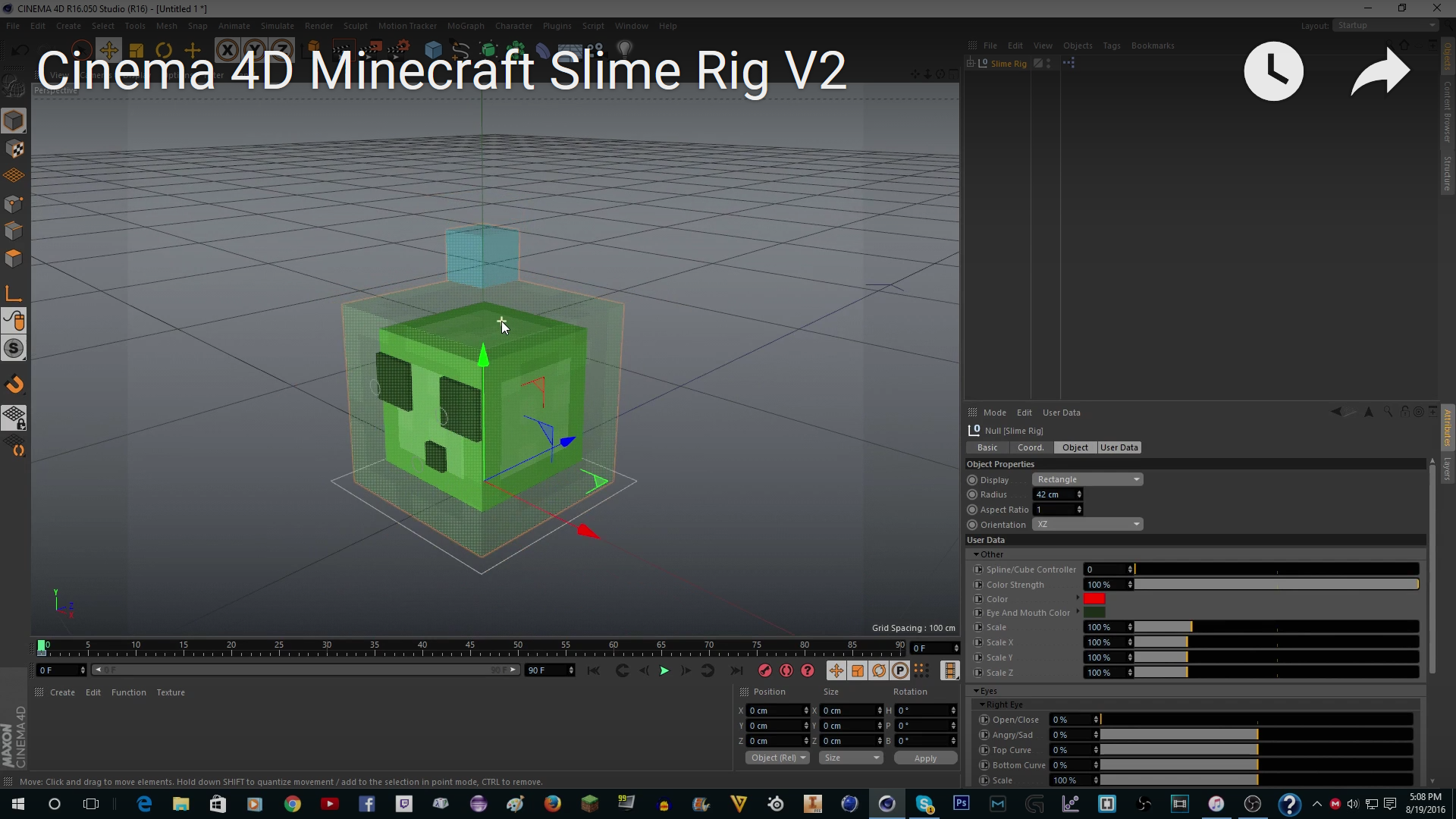1456x819 pixels.
Task: Start playback with green play button
Action: point(664,670)
